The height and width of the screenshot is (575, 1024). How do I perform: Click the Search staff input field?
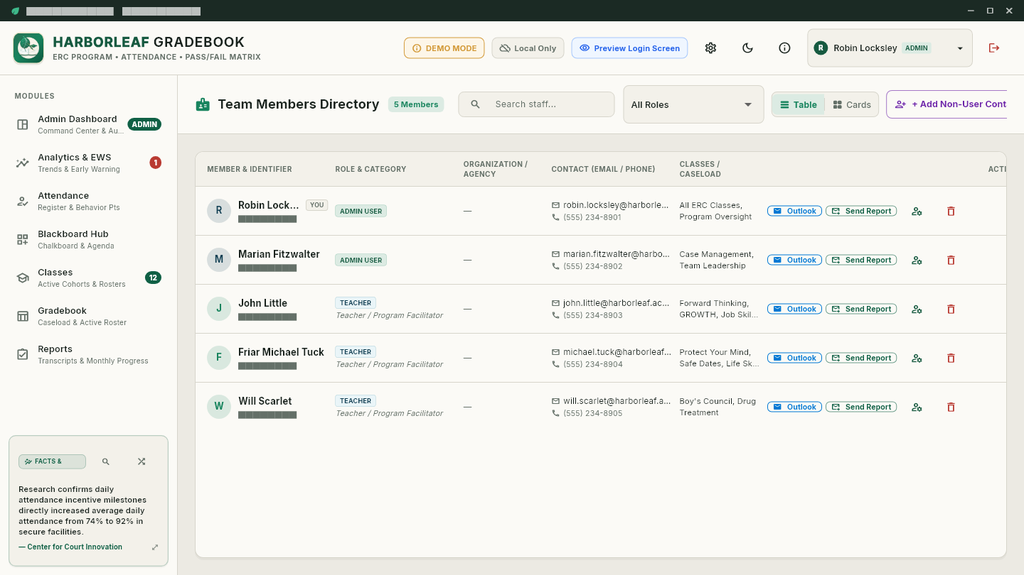[x=536, y=104]
